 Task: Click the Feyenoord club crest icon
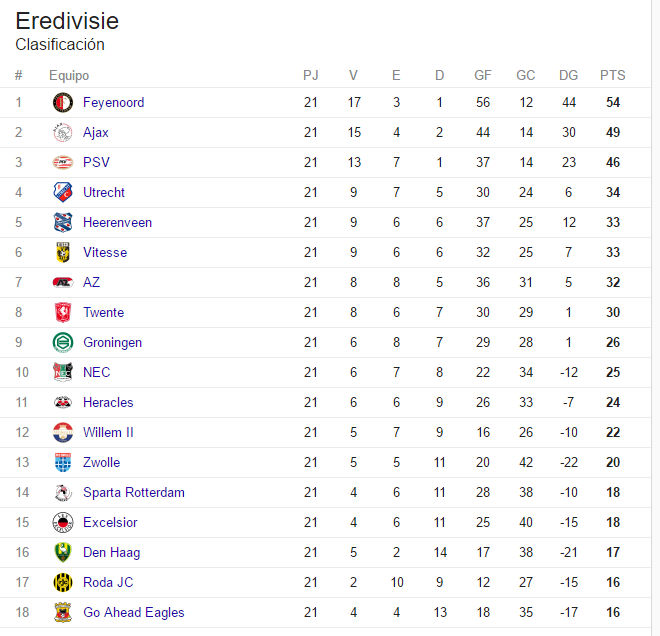click(63, 102)
